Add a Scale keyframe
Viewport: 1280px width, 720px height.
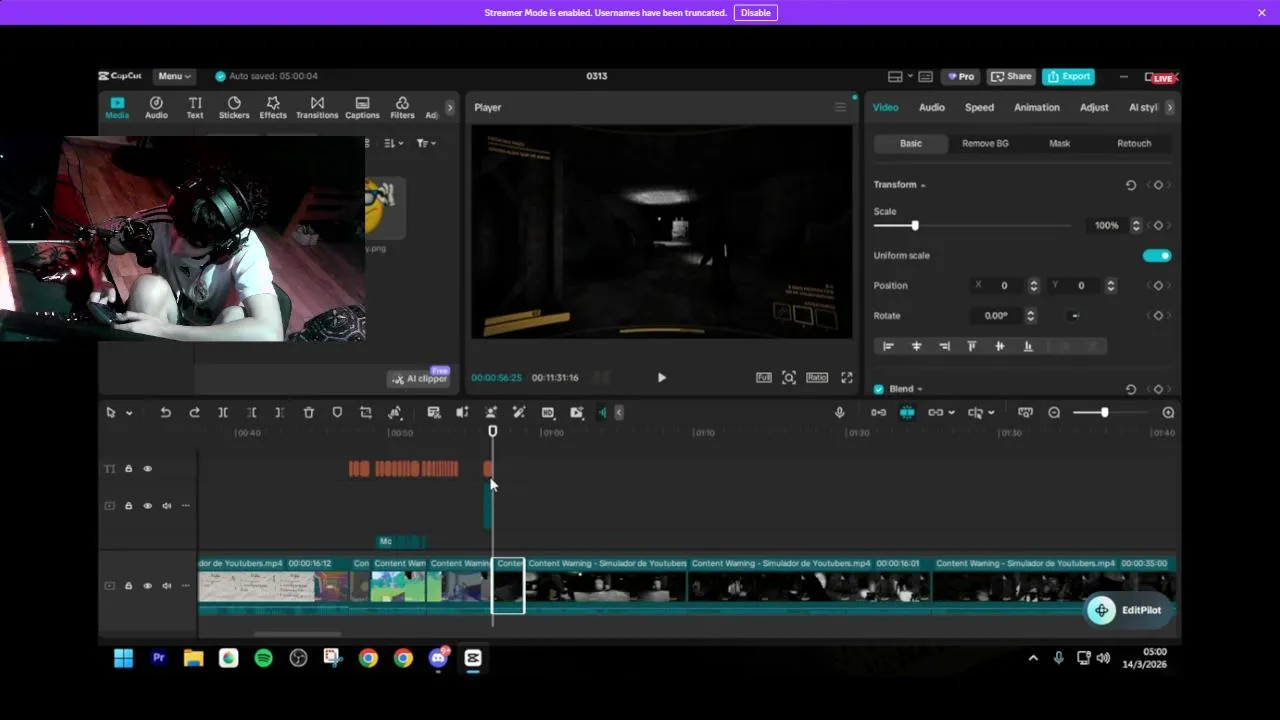[x=1158, y=226]
